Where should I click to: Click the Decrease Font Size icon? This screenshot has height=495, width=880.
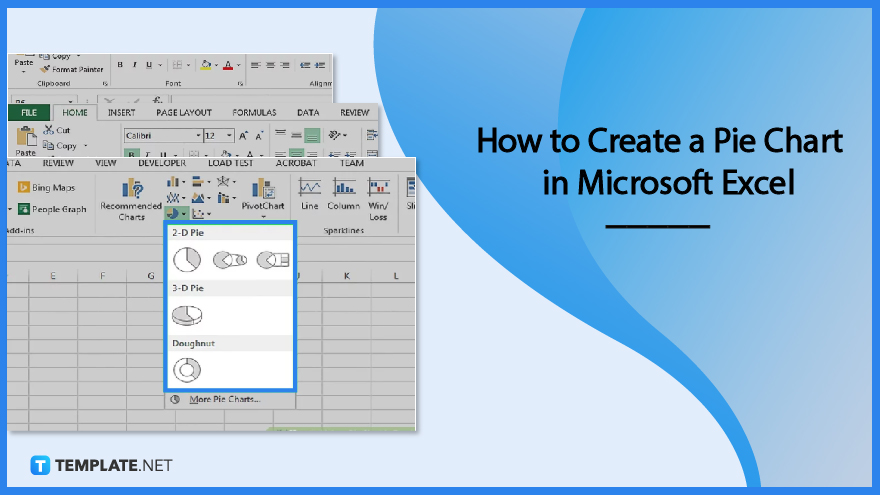(x=259, y=136)
